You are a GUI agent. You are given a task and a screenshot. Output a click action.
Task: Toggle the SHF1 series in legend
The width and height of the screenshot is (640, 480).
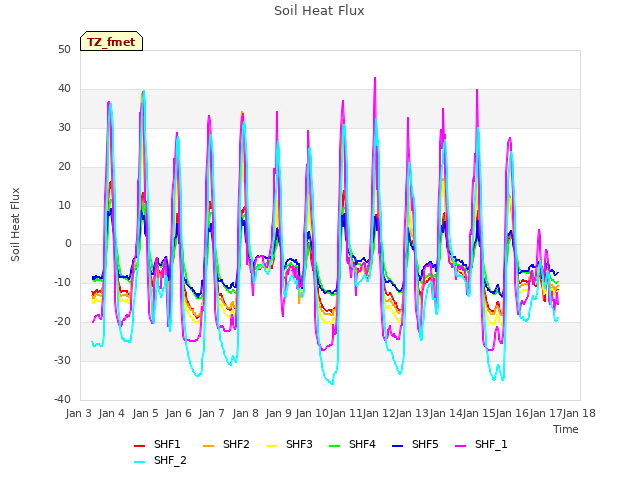(167, 444)
